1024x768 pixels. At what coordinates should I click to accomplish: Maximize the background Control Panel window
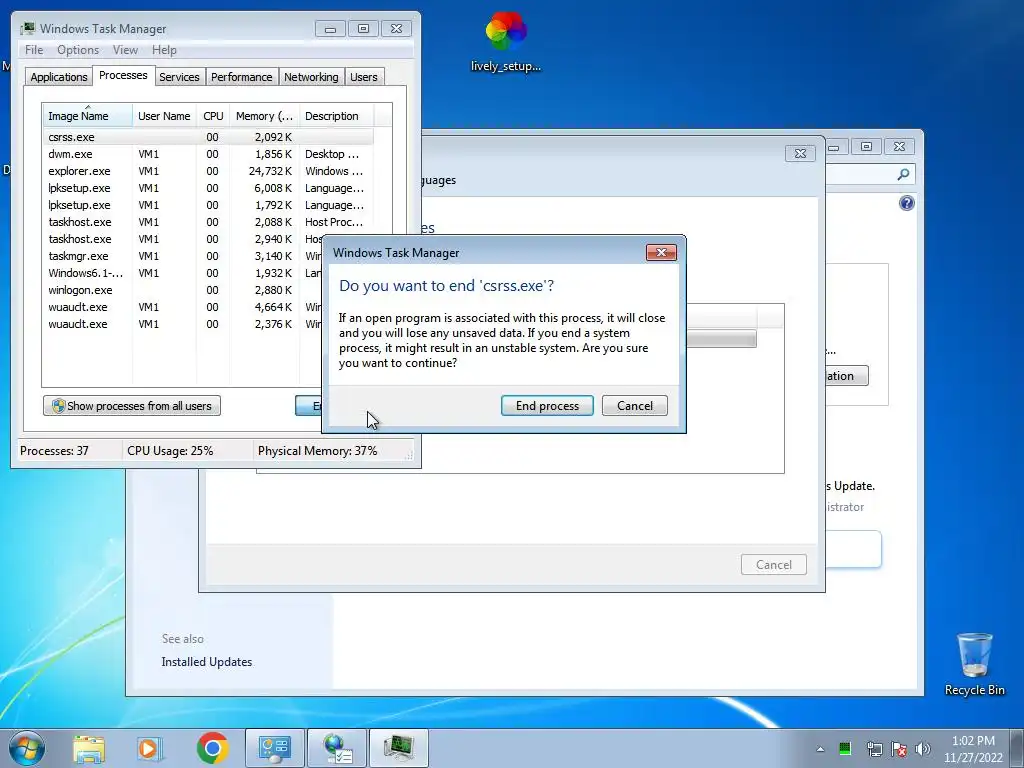867,147
